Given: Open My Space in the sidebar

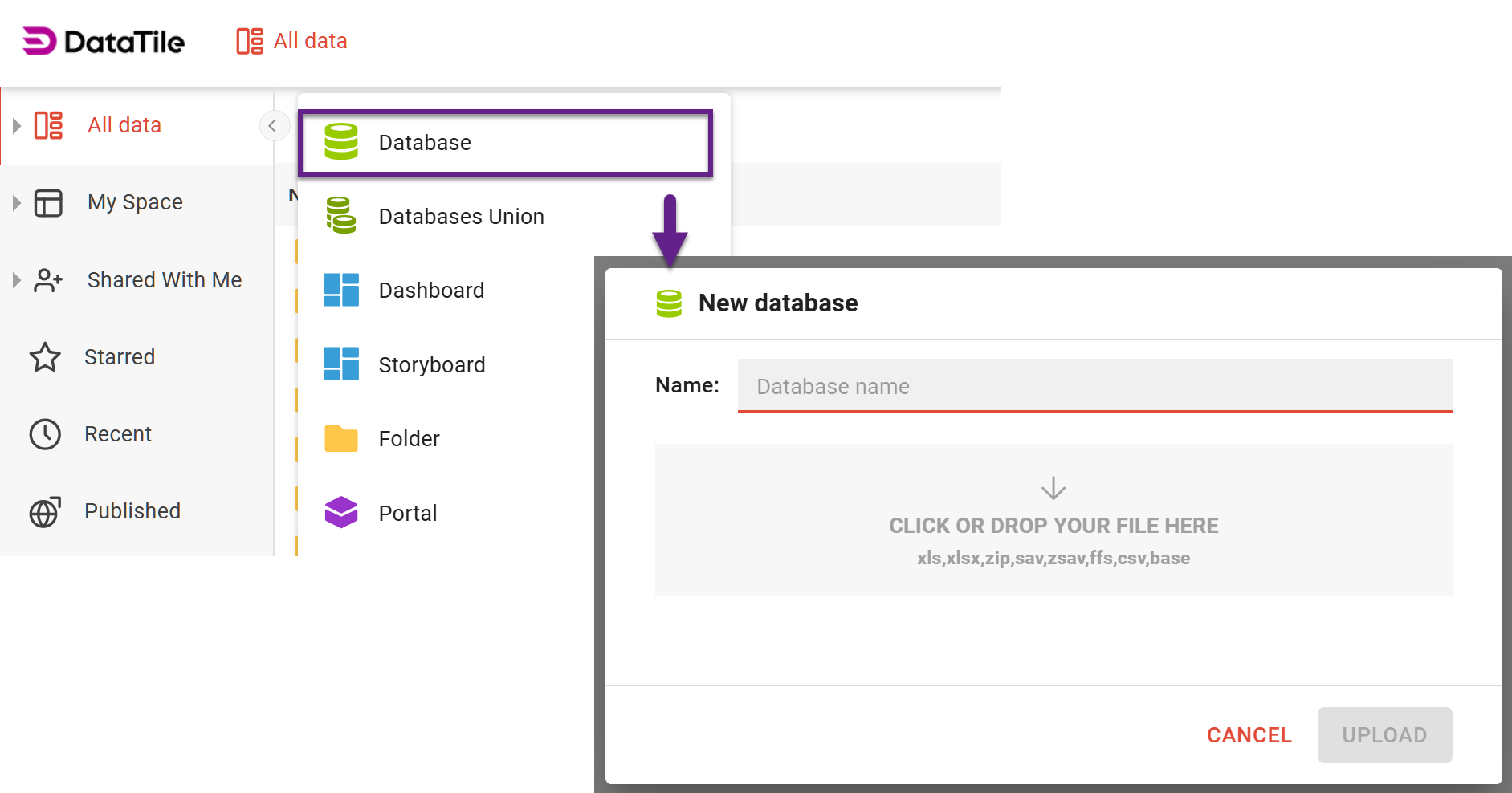Looking at the screenshot, I should (x=135, y=202).
